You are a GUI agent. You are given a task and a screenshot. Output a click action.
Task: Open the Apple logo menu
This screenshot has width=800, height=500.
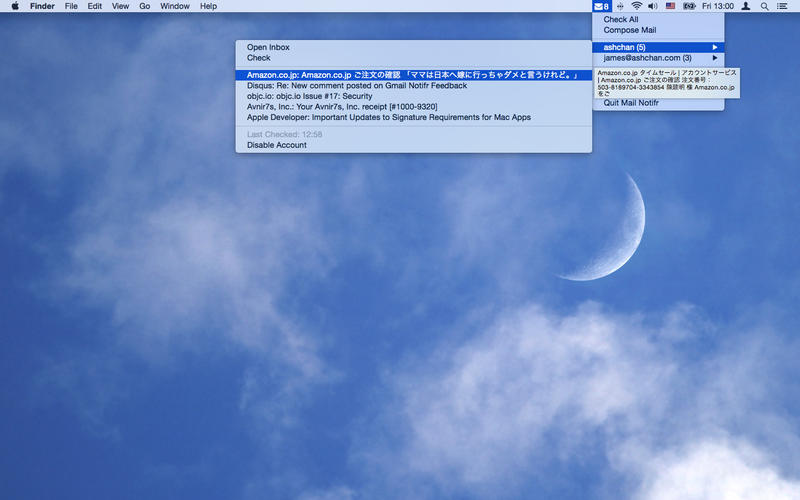pyautogui.click(x=15, y=6)
